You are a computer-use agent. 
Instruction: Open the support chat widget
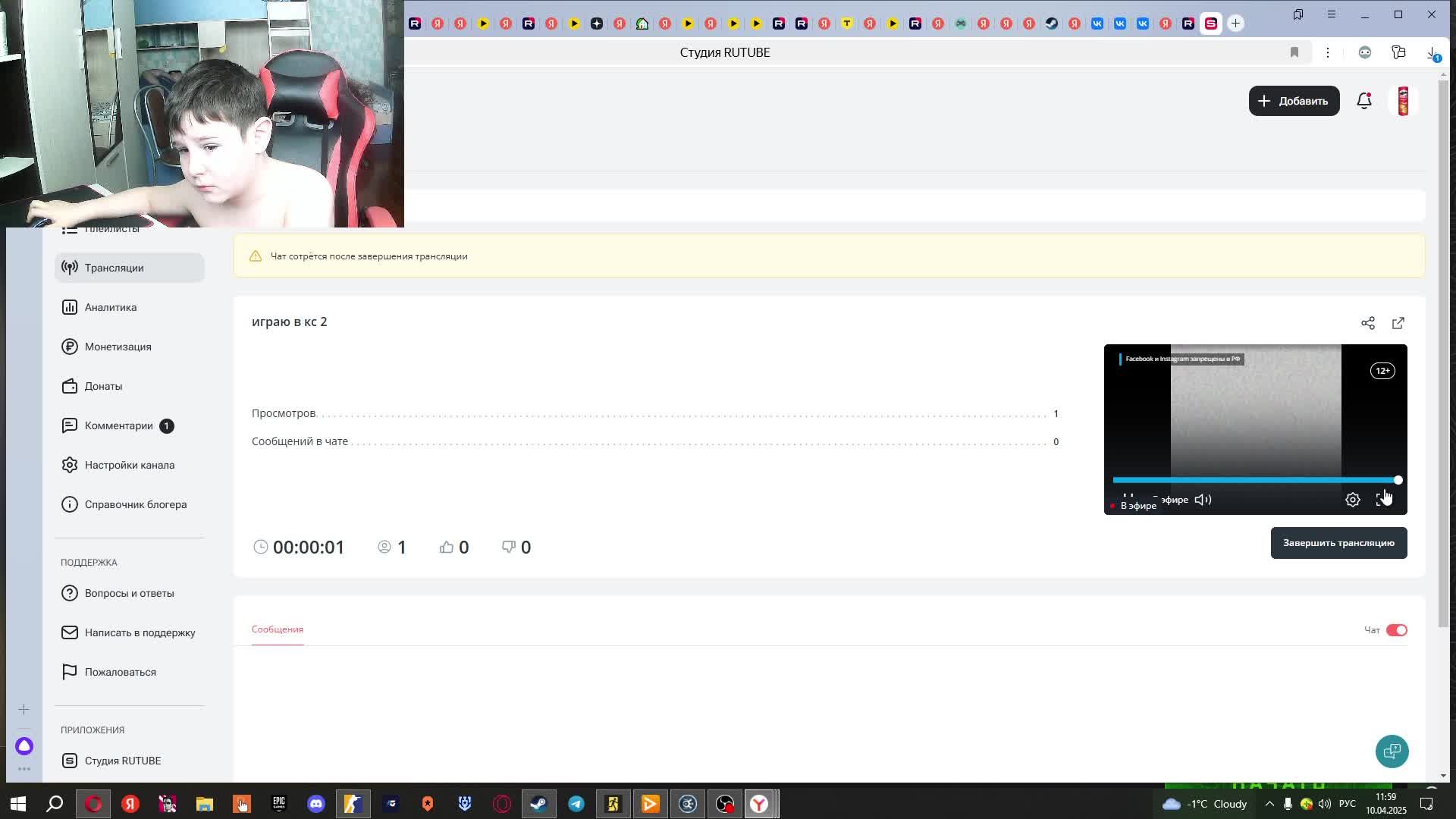(x=1392, y=751)
